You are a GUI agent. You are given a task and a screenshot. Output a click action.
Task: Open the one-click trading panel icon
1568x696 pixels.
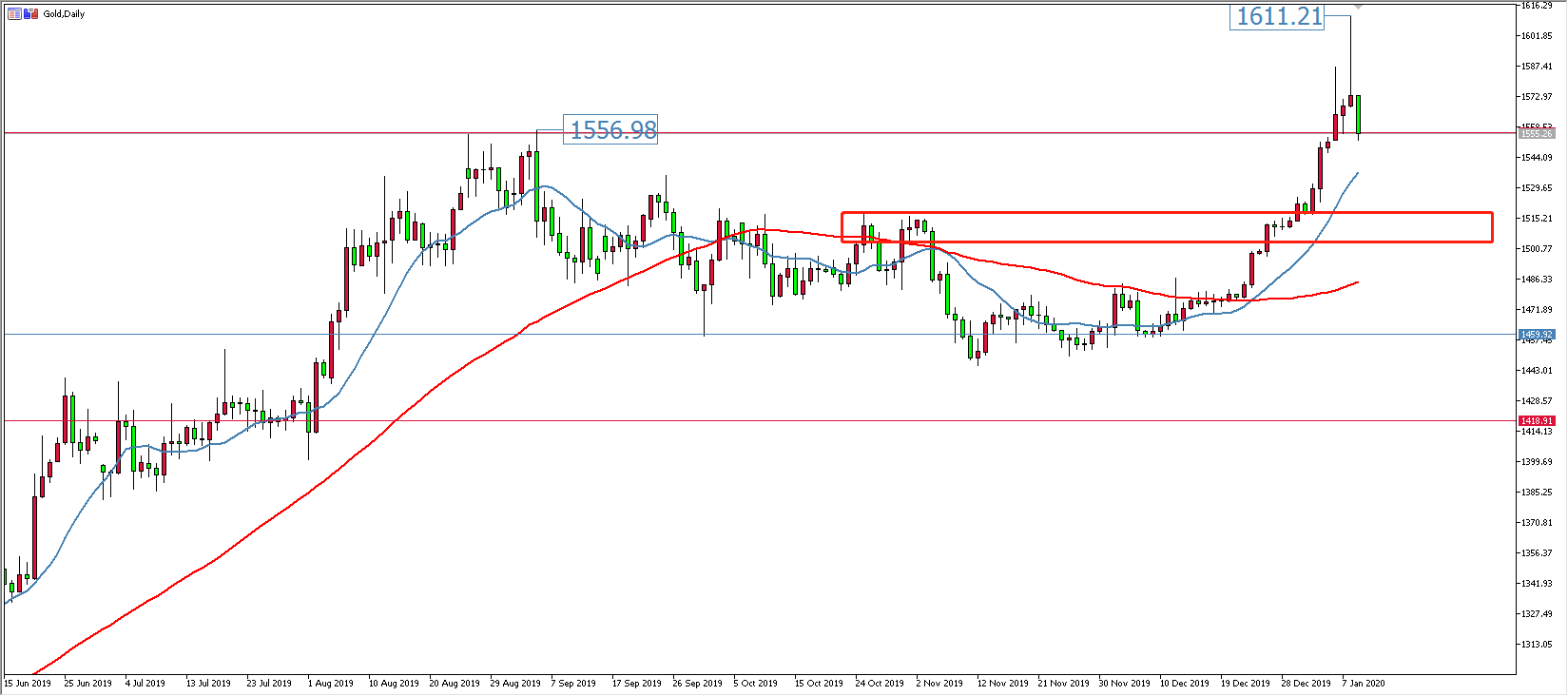pyautogui.click(x=31, y=14)
